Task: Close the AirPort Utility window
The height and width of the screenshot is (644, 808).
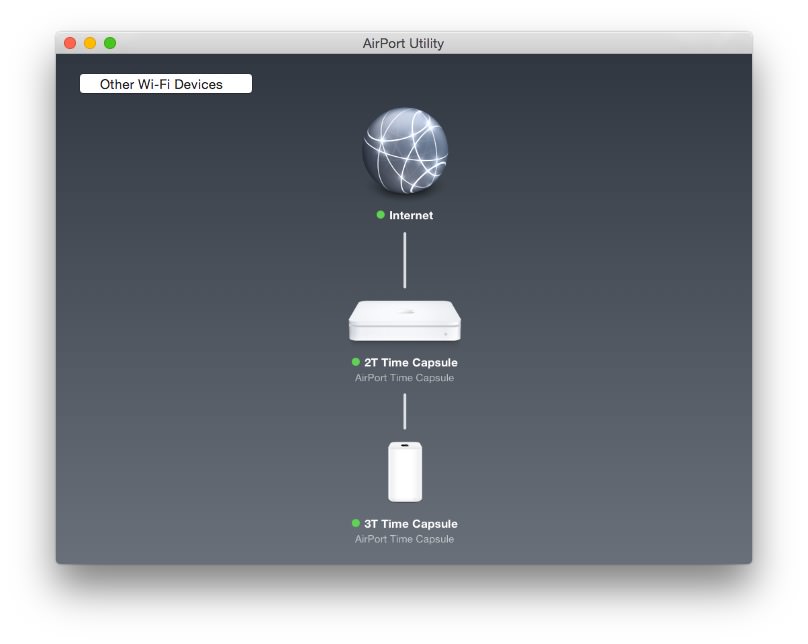Action: tap(70, 43)
